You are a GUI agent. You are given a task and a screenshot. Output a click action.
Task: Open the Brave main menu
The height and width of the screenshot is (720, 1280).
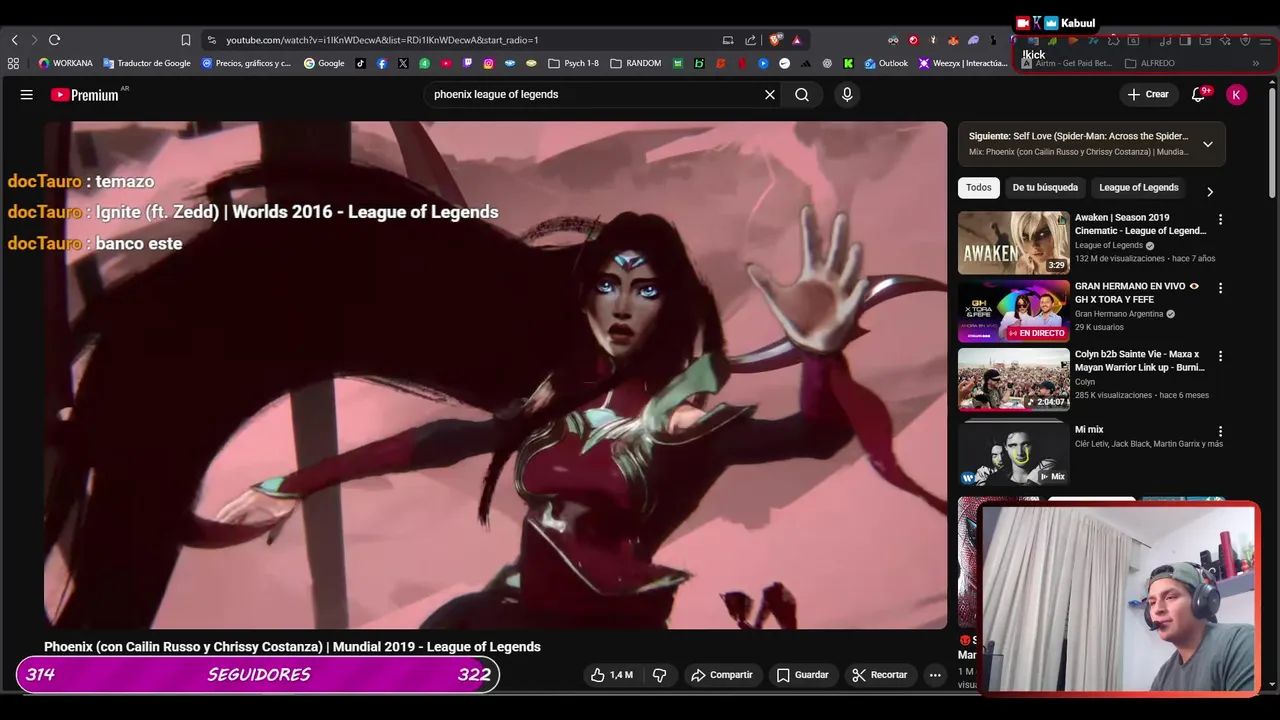(1265, 40)
